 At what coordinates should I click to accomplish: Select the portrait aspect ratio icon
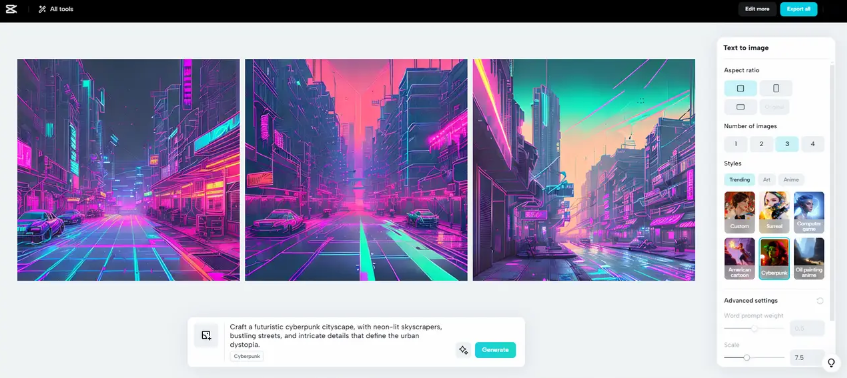tap(776, 88)
